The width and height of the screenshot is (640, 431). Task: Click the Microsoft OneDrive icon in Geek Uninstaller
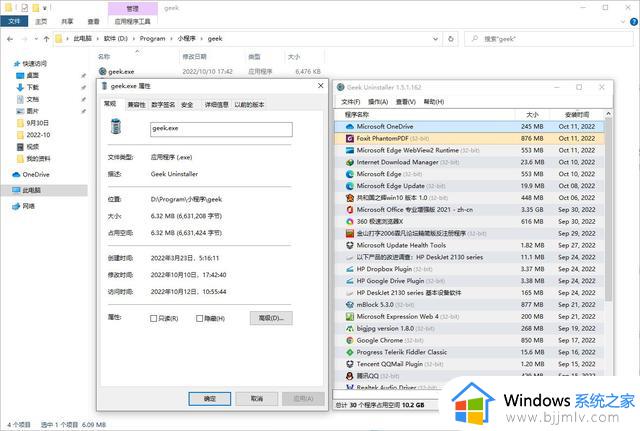(350, 127)
